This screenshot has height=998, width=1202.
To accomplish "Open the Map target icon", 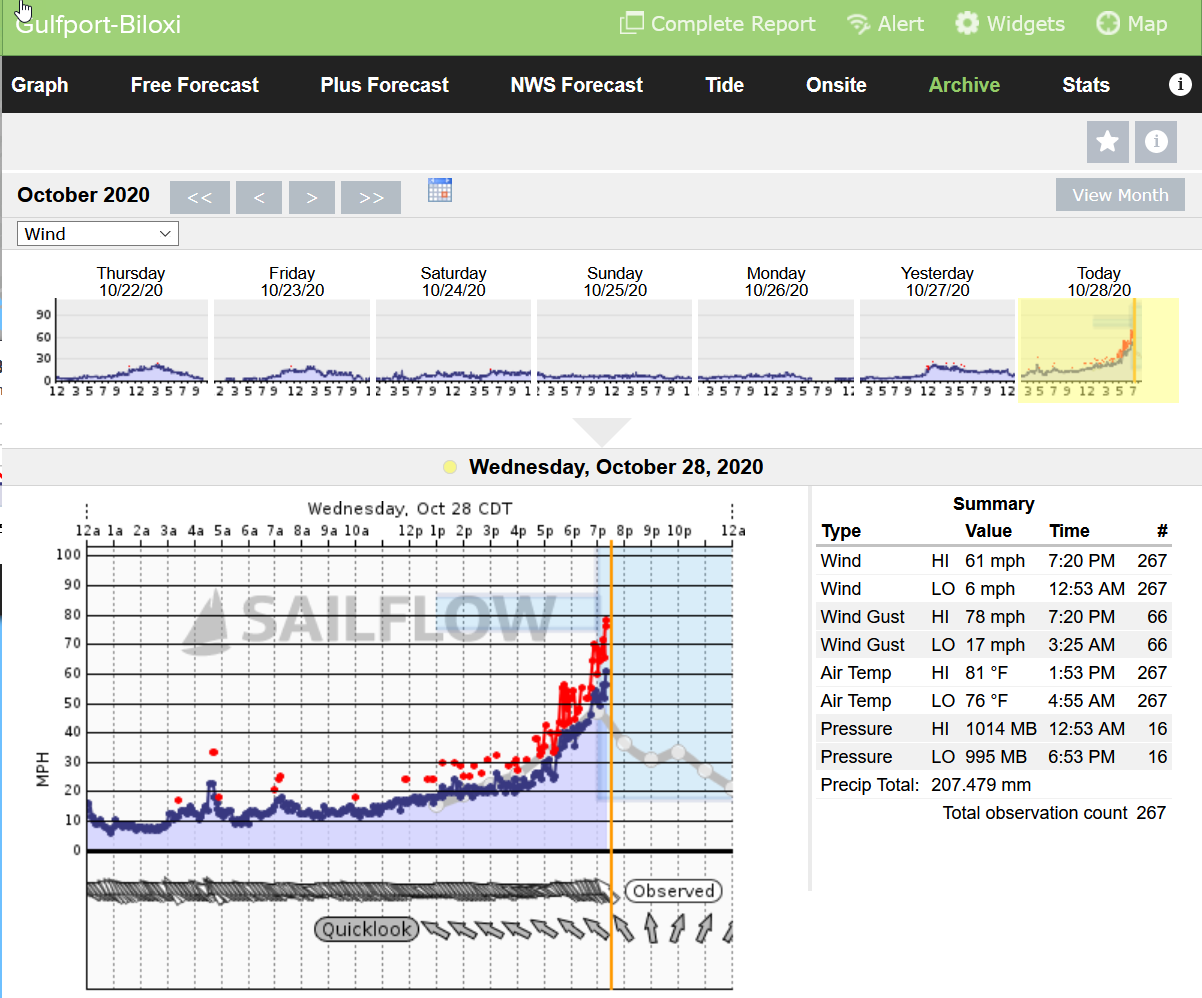I will point(1108,24).
